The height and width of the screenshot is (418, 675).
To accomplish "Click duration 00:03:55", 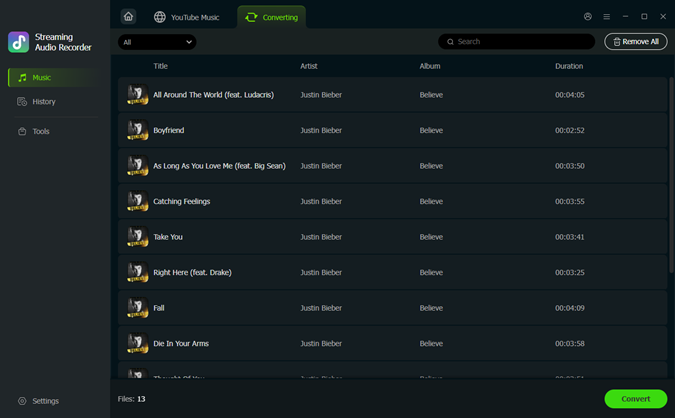I will [x=570, y=201].
